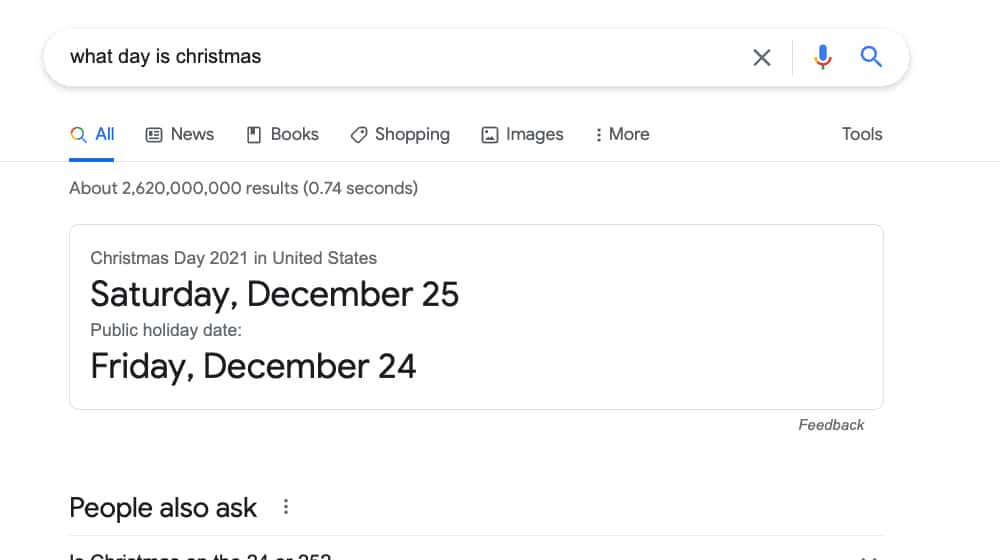
Task: Click into the search box containing 'what day is christmas'
Action: click(x=400, y=57)
